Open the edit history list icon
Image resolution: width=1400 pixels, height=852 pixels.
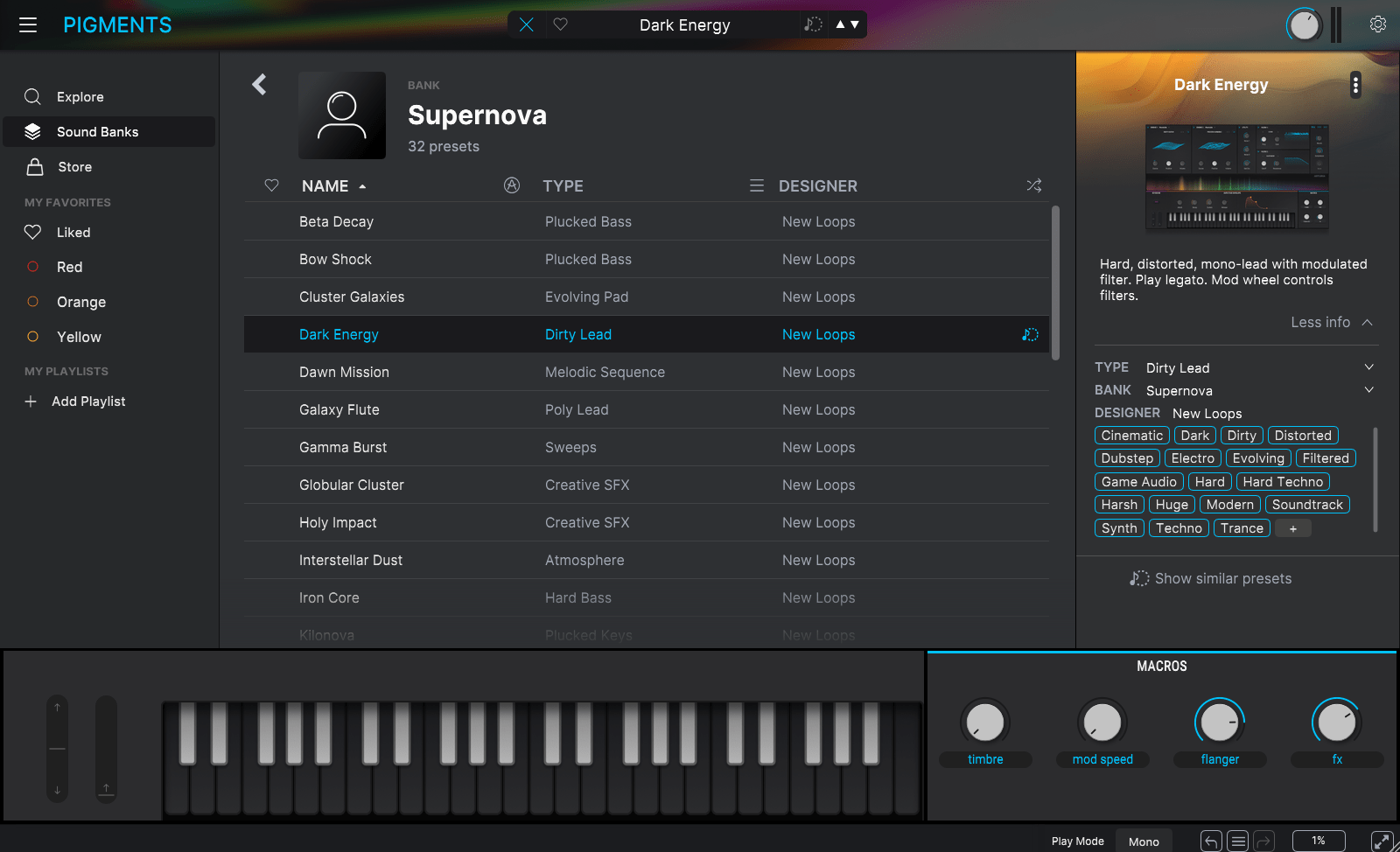tap(1237, 842)
